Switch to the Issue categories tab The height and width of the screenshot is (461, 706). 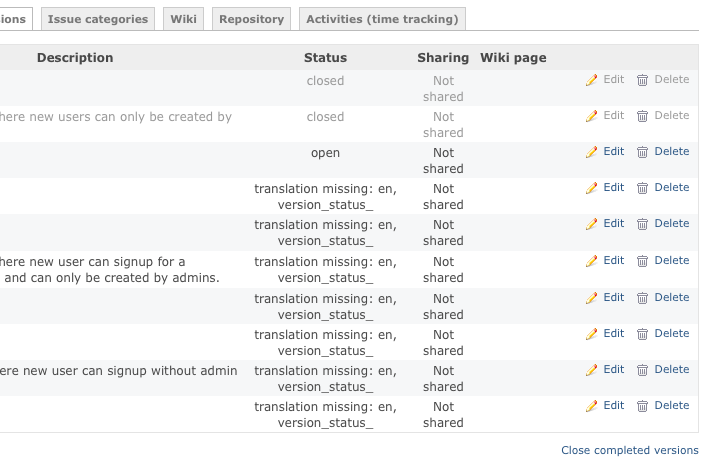tap(98, 19)
